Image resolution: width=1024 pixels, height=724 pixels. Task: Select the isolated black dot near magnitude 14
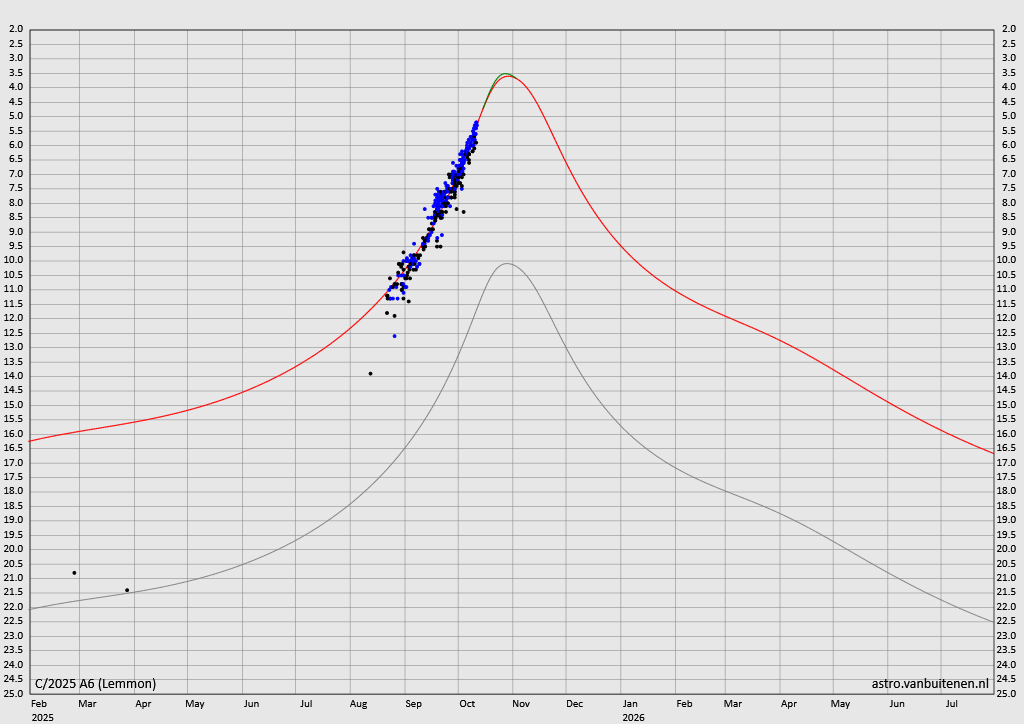tap(370, 373)
